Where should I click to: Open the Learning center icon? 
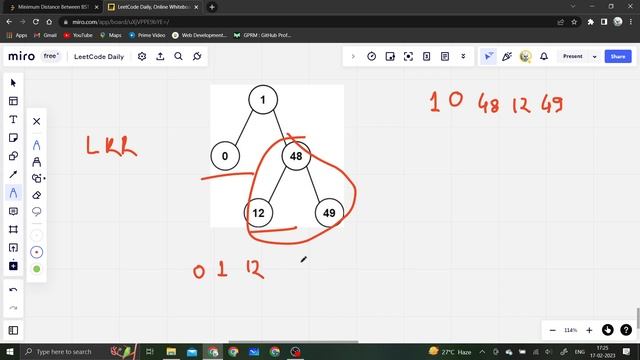[608, 330]
